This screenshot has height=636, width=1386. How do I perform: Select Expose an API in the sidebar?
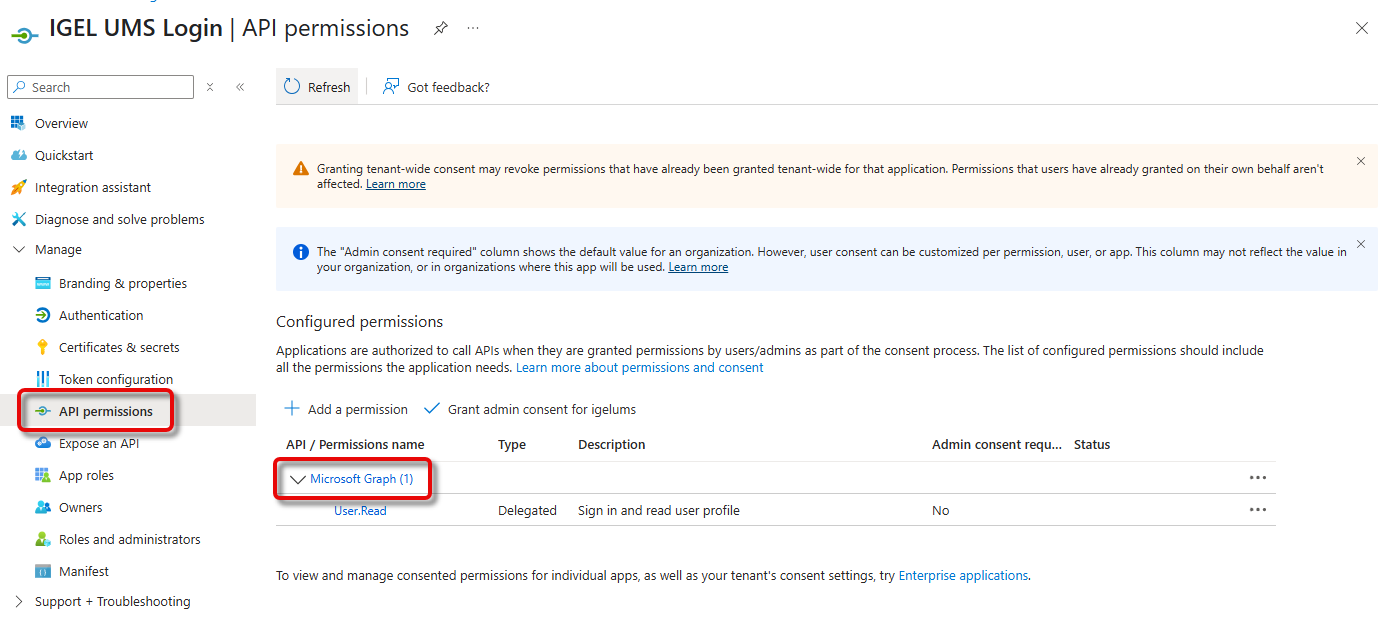[x=99, y=443]
